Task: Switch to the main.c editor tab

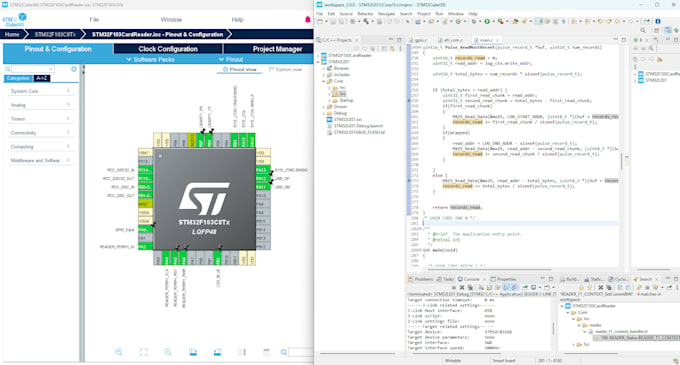Action: click(x=486, y=40)
